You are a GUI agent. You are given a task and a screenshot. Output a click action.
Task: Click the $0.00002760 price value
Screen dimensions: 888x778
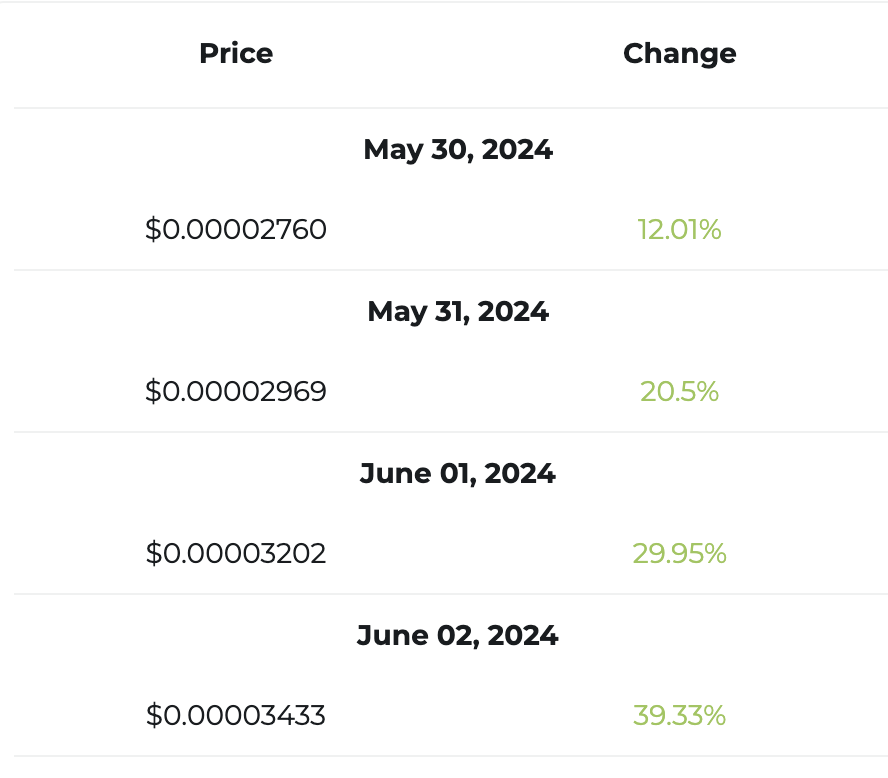point(236,230)
